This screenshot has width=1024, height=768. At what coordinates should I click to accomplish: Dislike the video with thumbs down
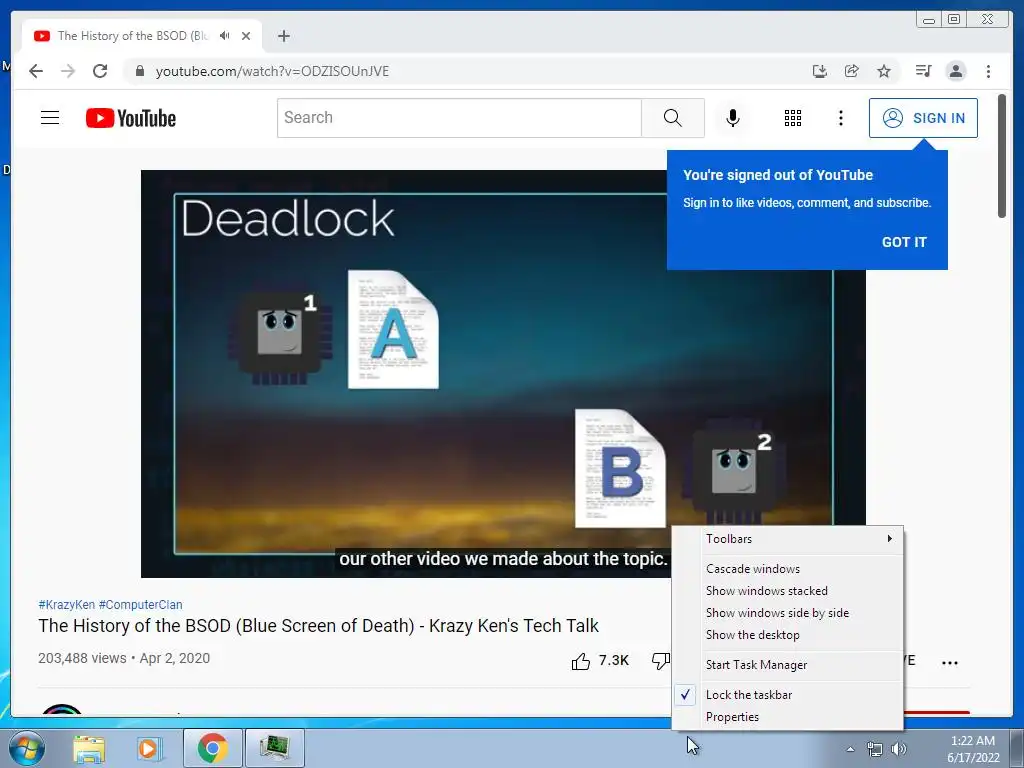661,661
